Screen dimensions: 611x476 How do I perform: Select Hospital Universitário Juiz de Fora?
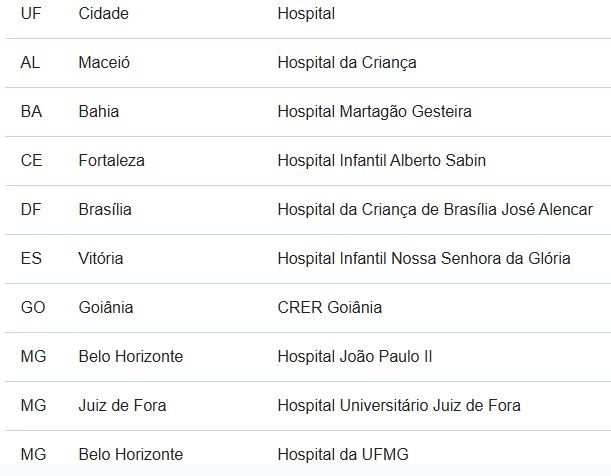click(399, 406)
